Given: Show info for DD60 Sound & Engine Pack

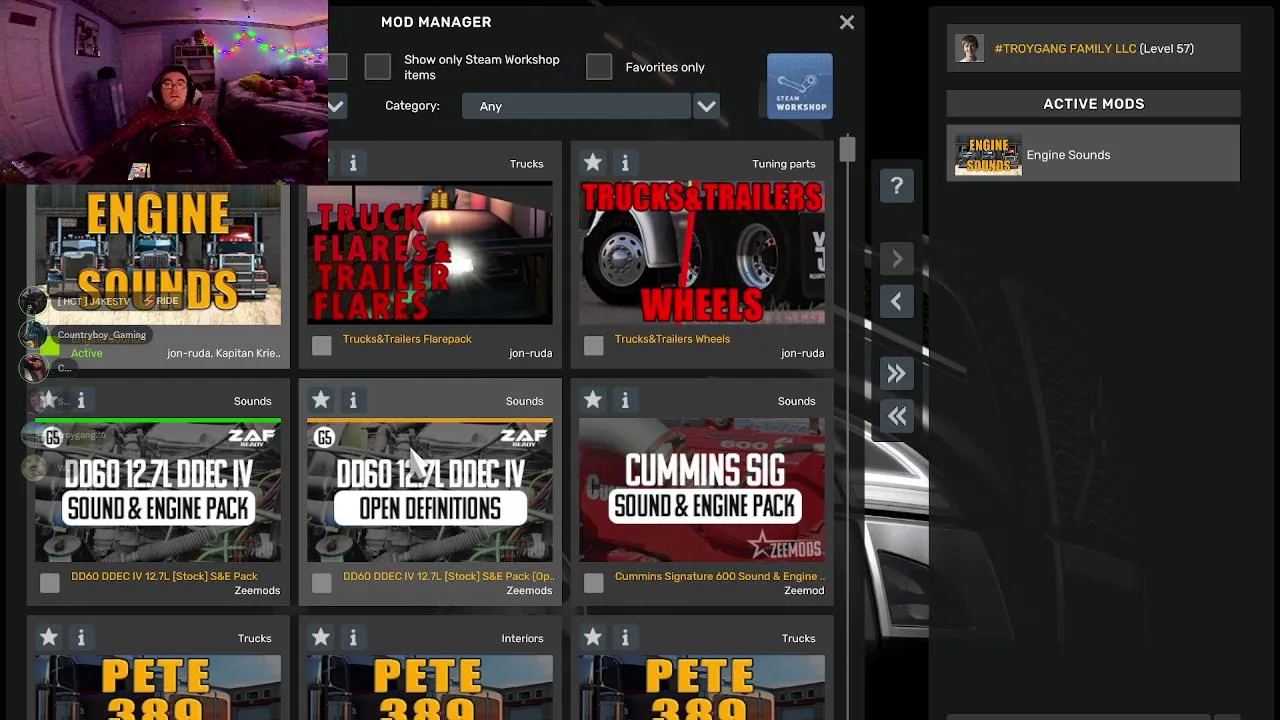Looking at the screenshot, I should coord(81,401).
